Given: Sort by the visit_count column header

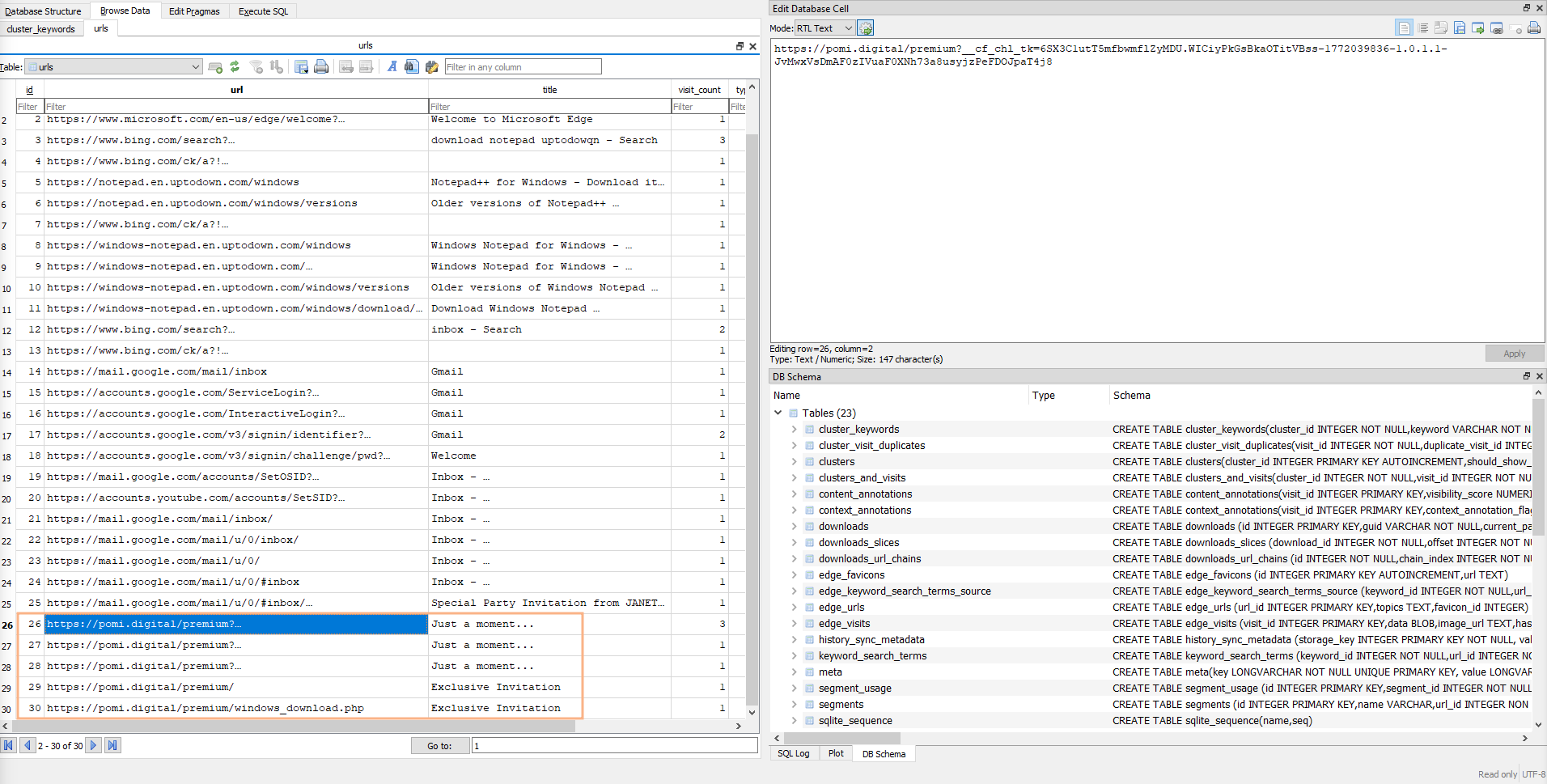Looking at the screenshot, I should tap(699, 90).
